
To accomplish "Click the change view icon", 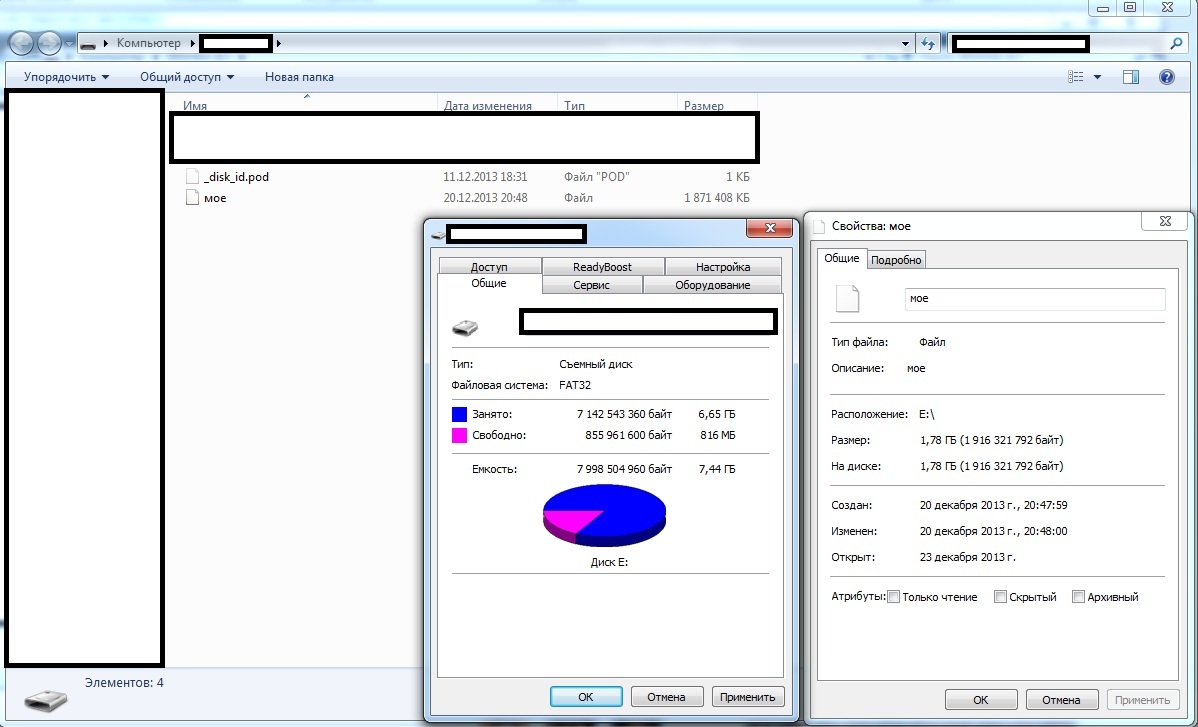I will pyautogui.click(x=1076, y=77).
